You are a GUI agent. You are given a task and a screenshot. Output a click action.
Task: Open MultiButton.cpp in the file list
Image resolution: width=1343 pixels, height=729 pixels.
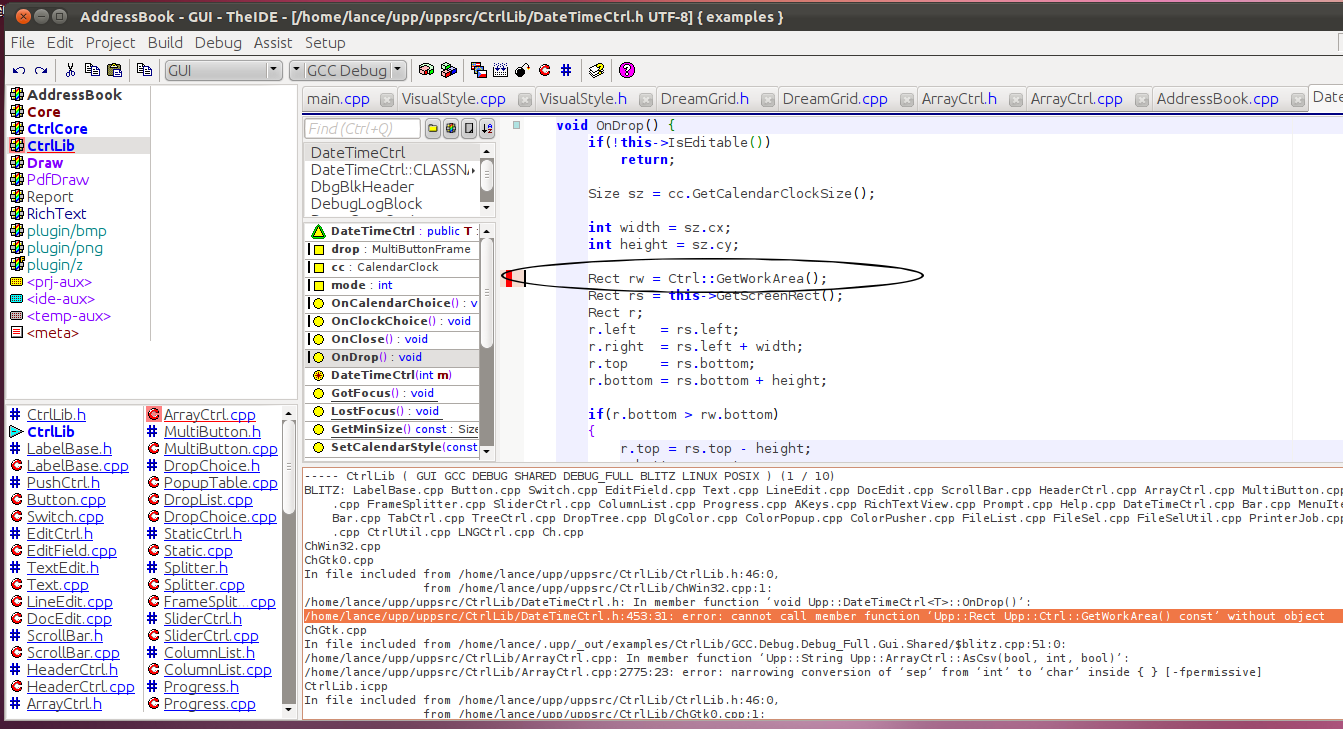tap(220, 449)
